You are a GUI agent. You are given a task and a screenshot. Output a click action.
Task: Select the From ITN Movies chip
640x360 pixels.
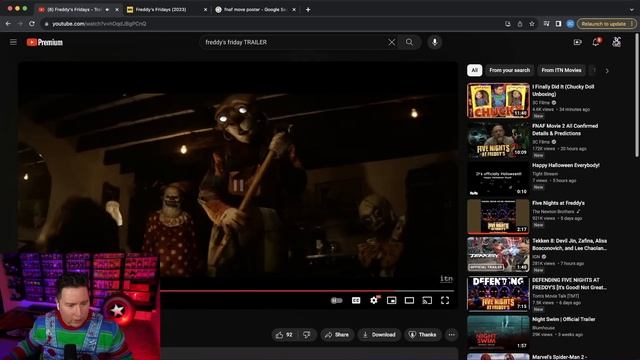click(x=561, y=70)
